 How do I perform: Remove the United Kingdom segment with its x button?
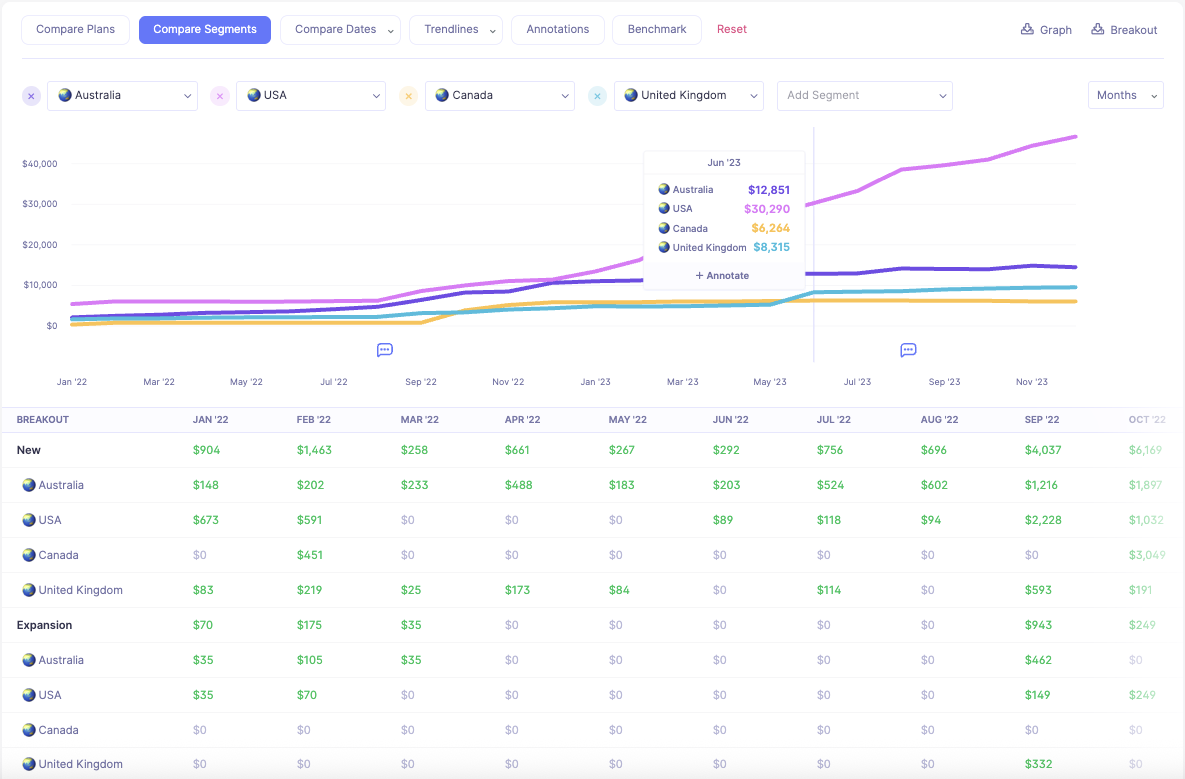pyautogui.click(x=598, y=96)
